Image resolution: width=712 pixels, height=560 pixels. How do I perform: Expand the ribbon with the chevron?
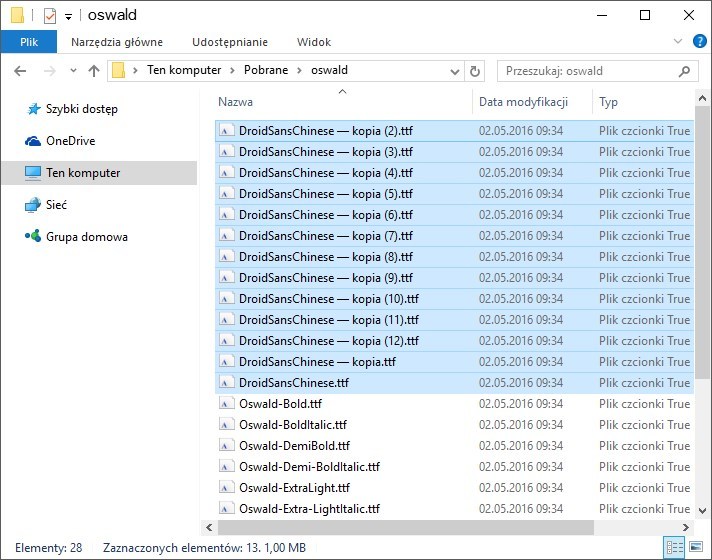pos(677,41)
